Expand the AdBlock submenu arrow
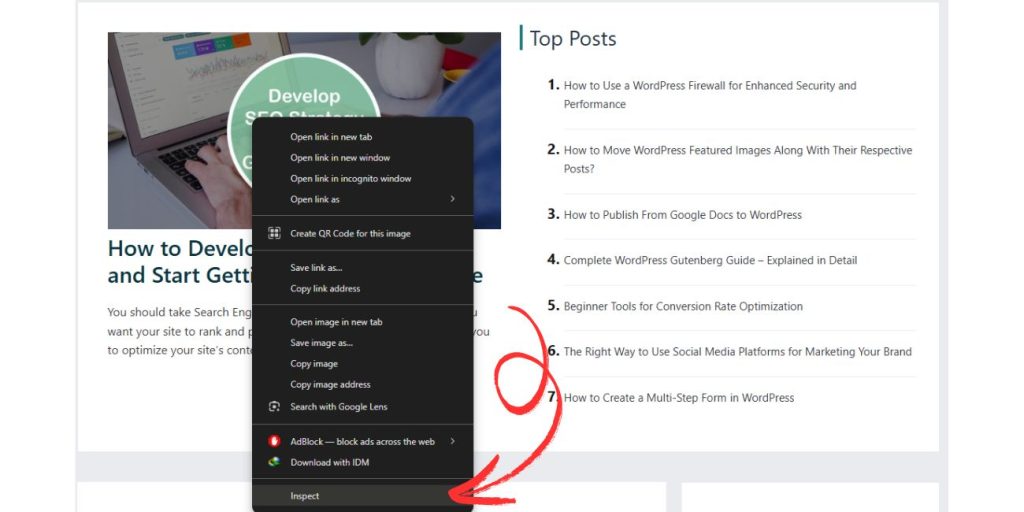Image resolution: width=1024 pixels, height=512 pixels. pos(452,441)
